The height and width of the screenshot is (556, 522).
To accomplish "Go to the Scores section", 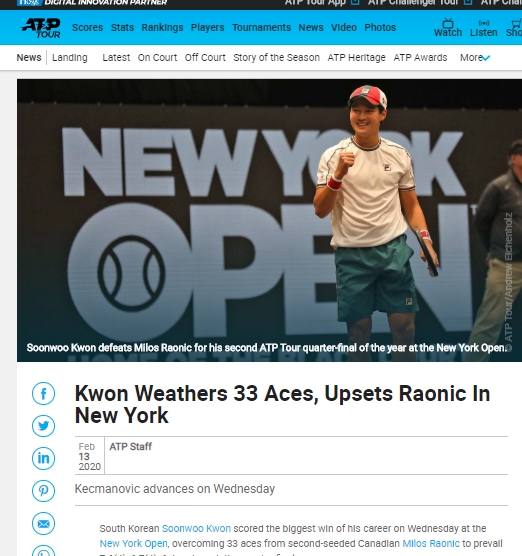I will (x=87, y=27).
